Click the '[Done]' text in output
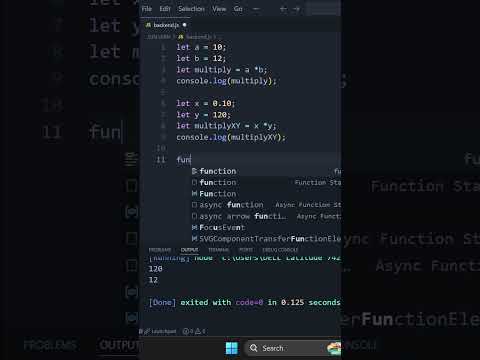480x360 pixels. click(162, 302)
